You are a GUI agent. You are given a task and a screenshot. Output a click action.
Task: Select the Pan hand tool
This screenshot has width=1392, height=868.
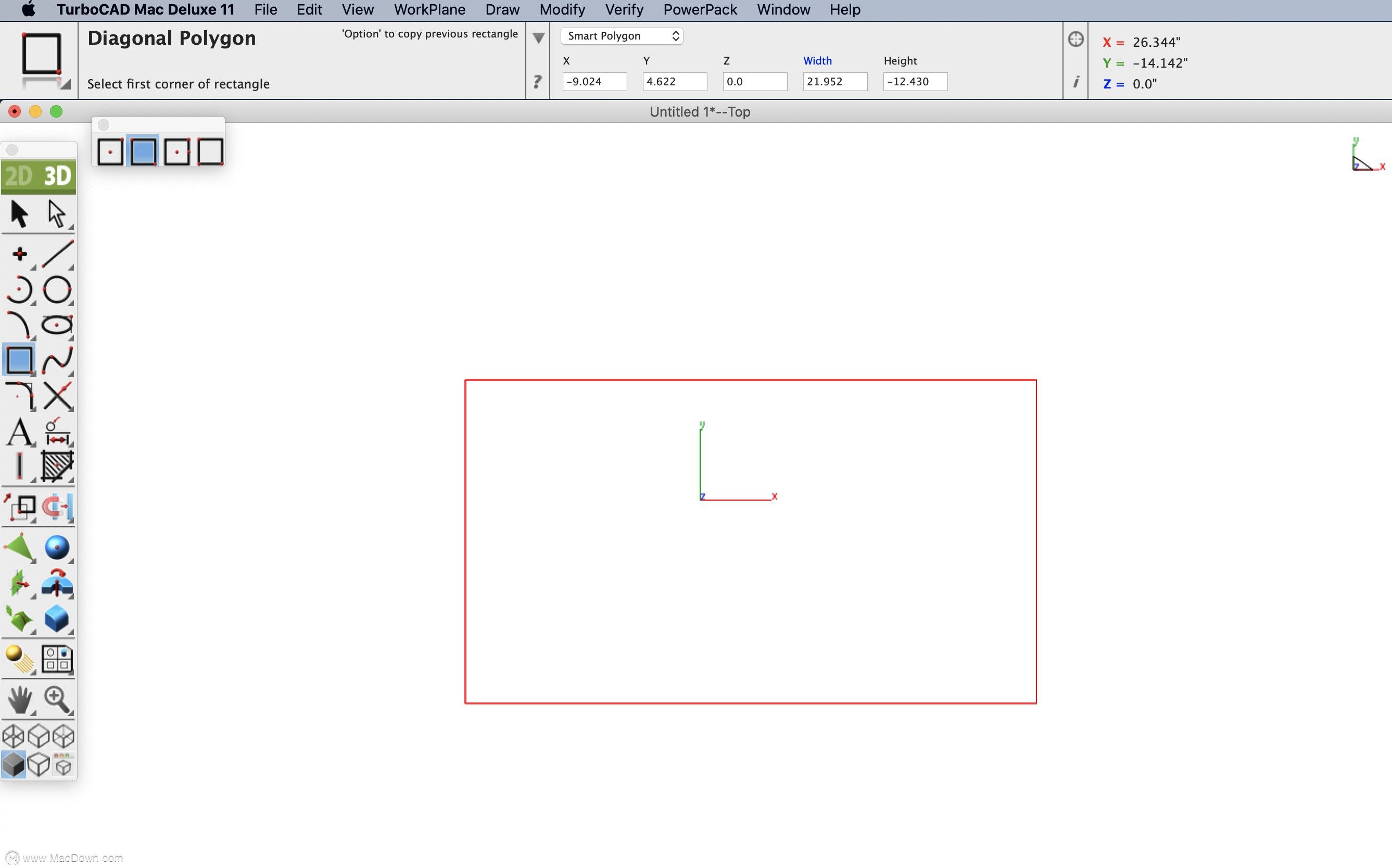(x=20, y=699)
